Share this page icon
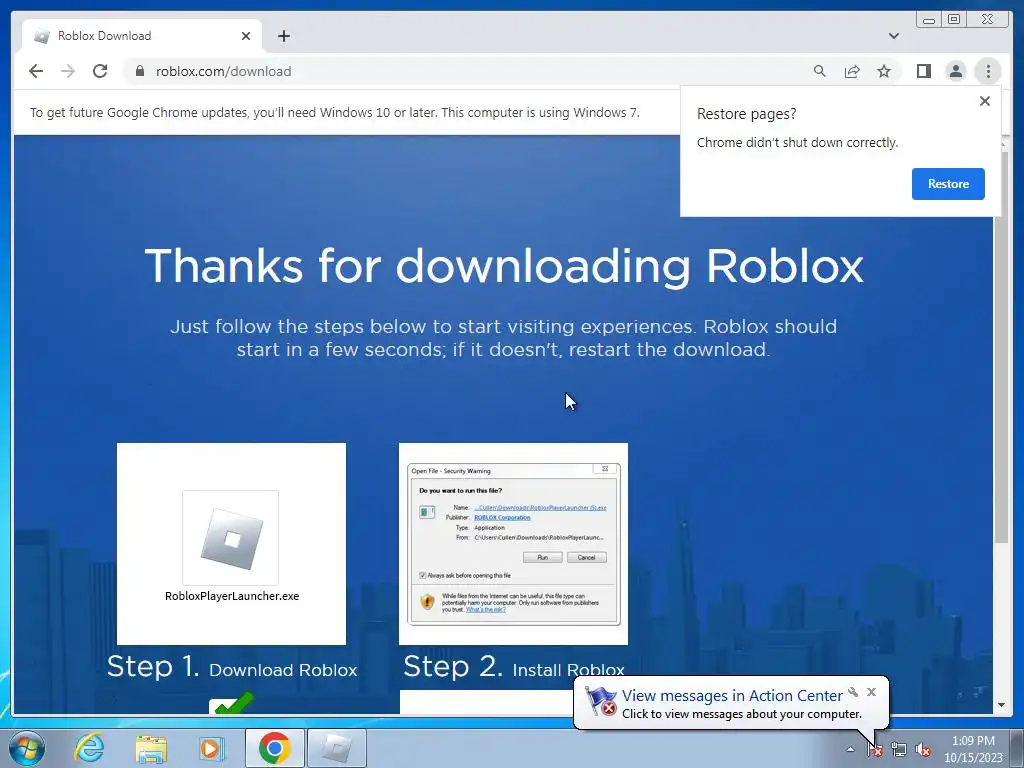This screenshot has width=1024, height=768. [x=852, y=71]
